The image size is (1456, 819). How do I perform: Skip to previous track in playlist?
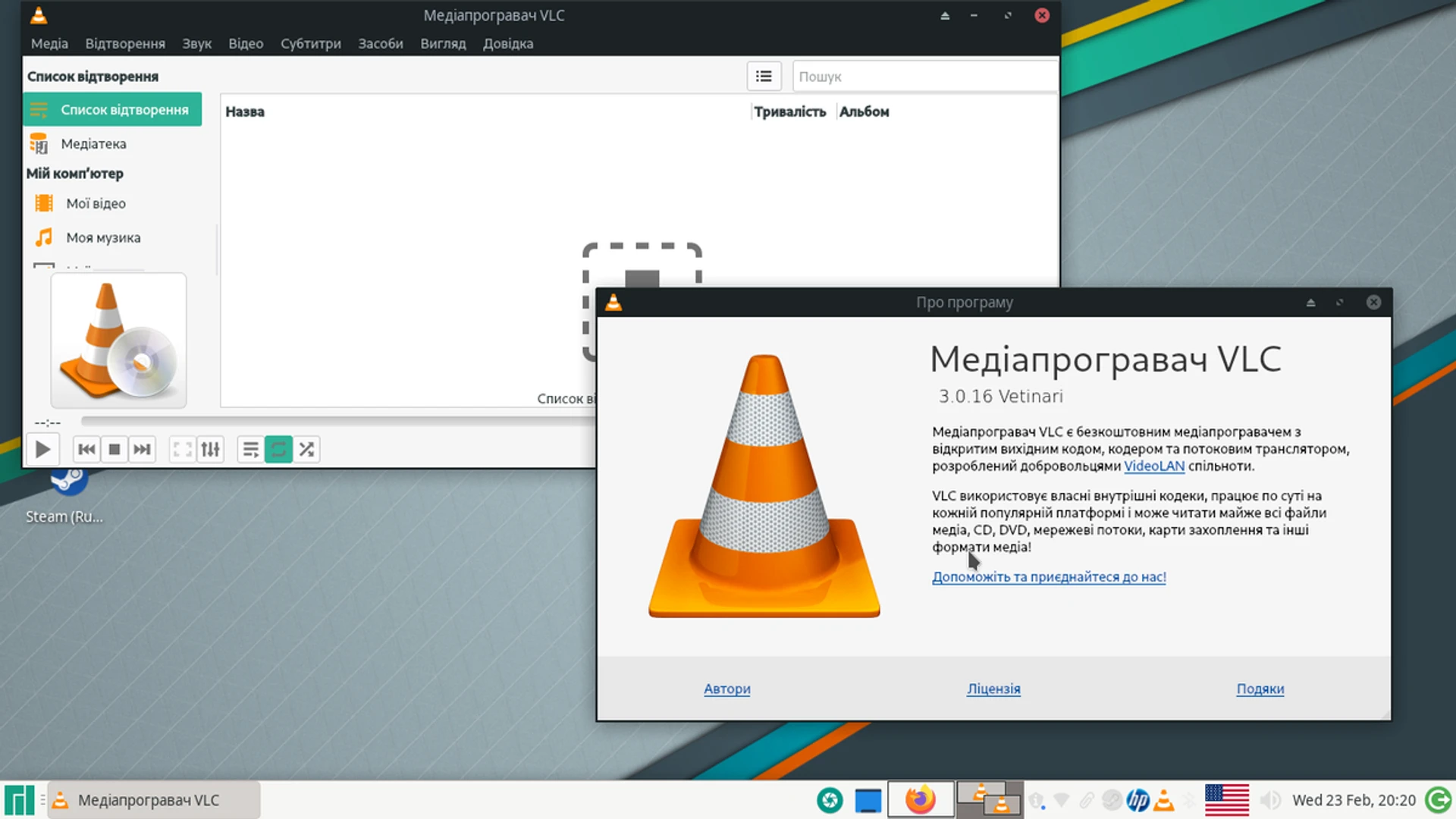pos(87,450)
